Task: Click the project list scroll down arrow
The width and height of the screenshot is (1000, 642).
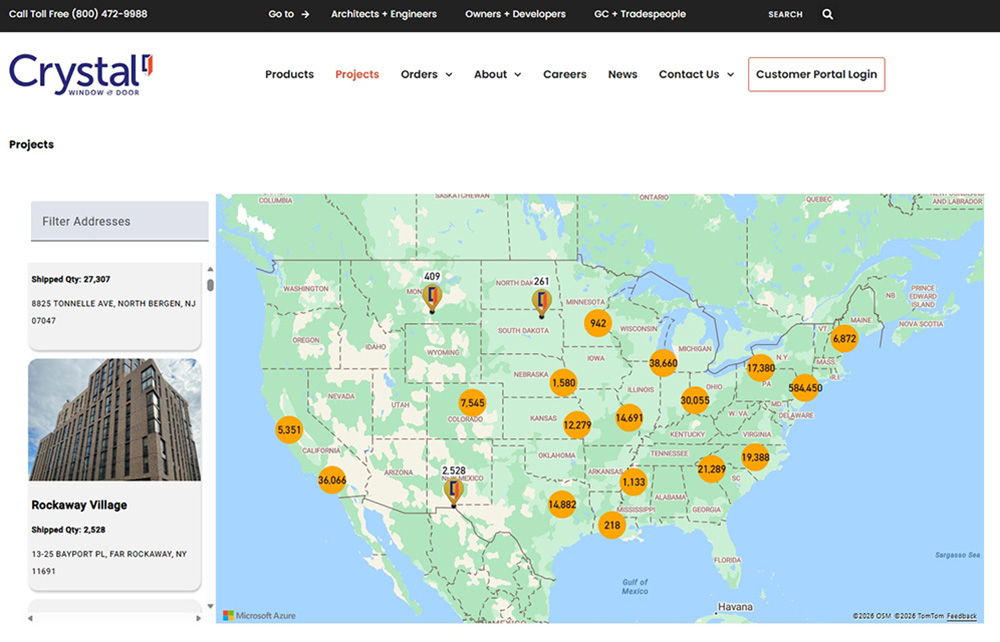Action: (210, 606)
